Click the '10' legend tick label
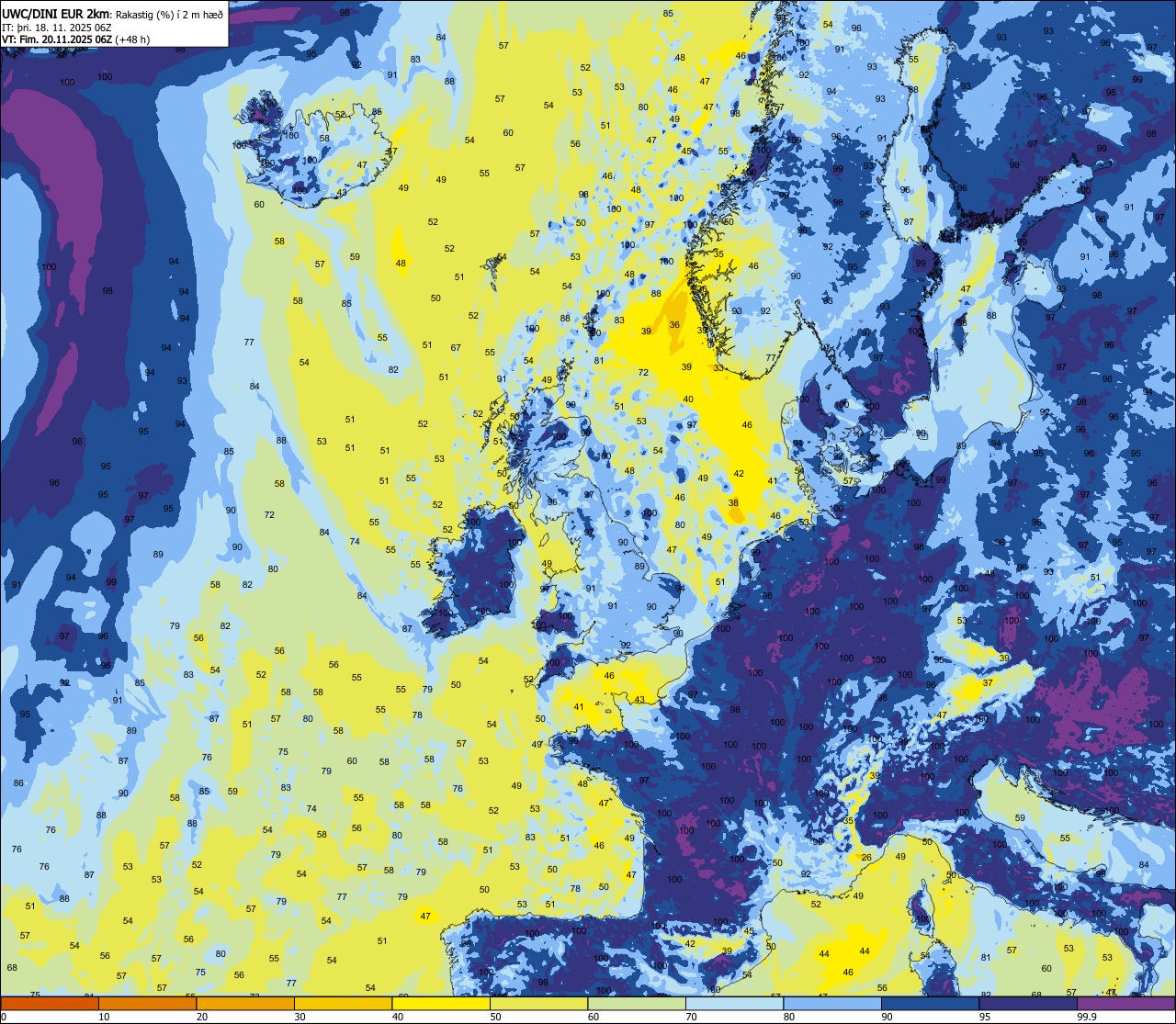The width and height of the screenshot is (1176, 1024). click(105, 1017)
